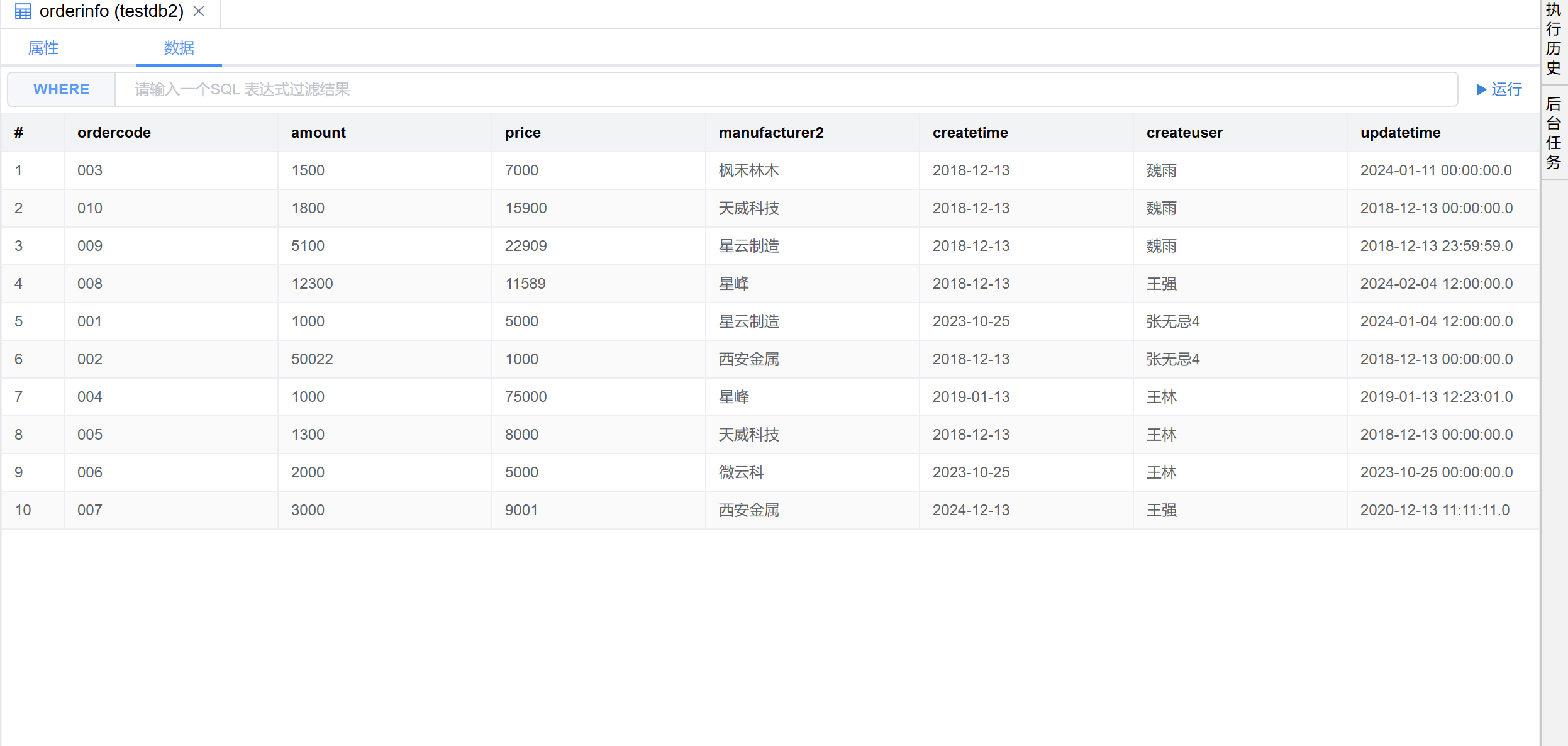This screenshot has height=746, width=1568.
Task: Open the 执行历史 side panel
Action: coord(1554,39)
